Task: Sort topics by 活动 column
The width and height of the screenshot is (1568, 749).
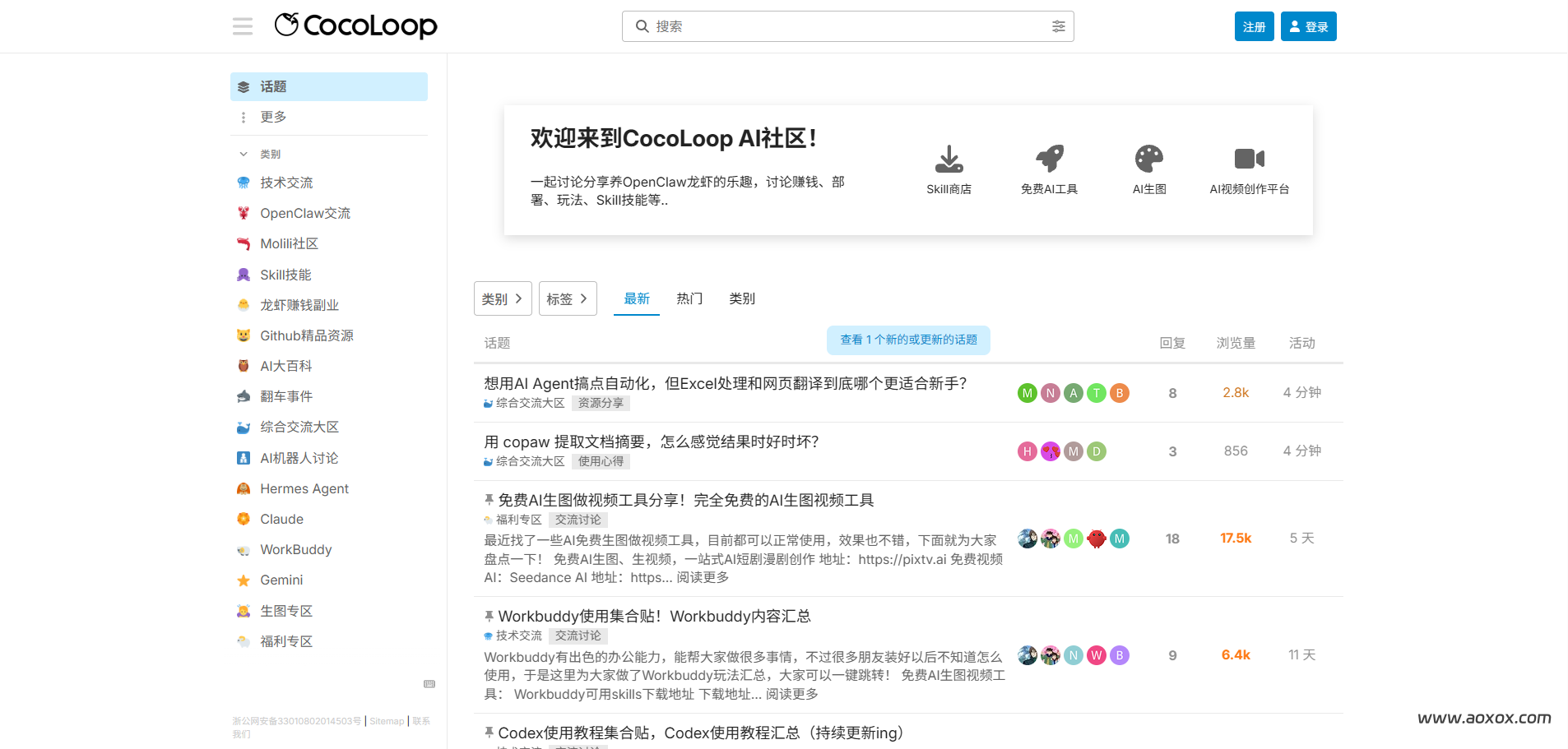Action: pyautogui.click(x=1301, y=343)
